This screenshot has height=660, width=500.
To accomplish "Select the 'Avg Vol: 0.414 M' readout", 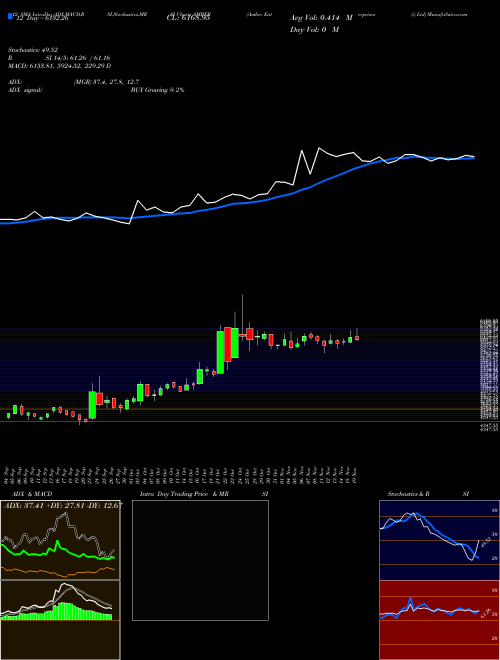I will coord(321,18).
